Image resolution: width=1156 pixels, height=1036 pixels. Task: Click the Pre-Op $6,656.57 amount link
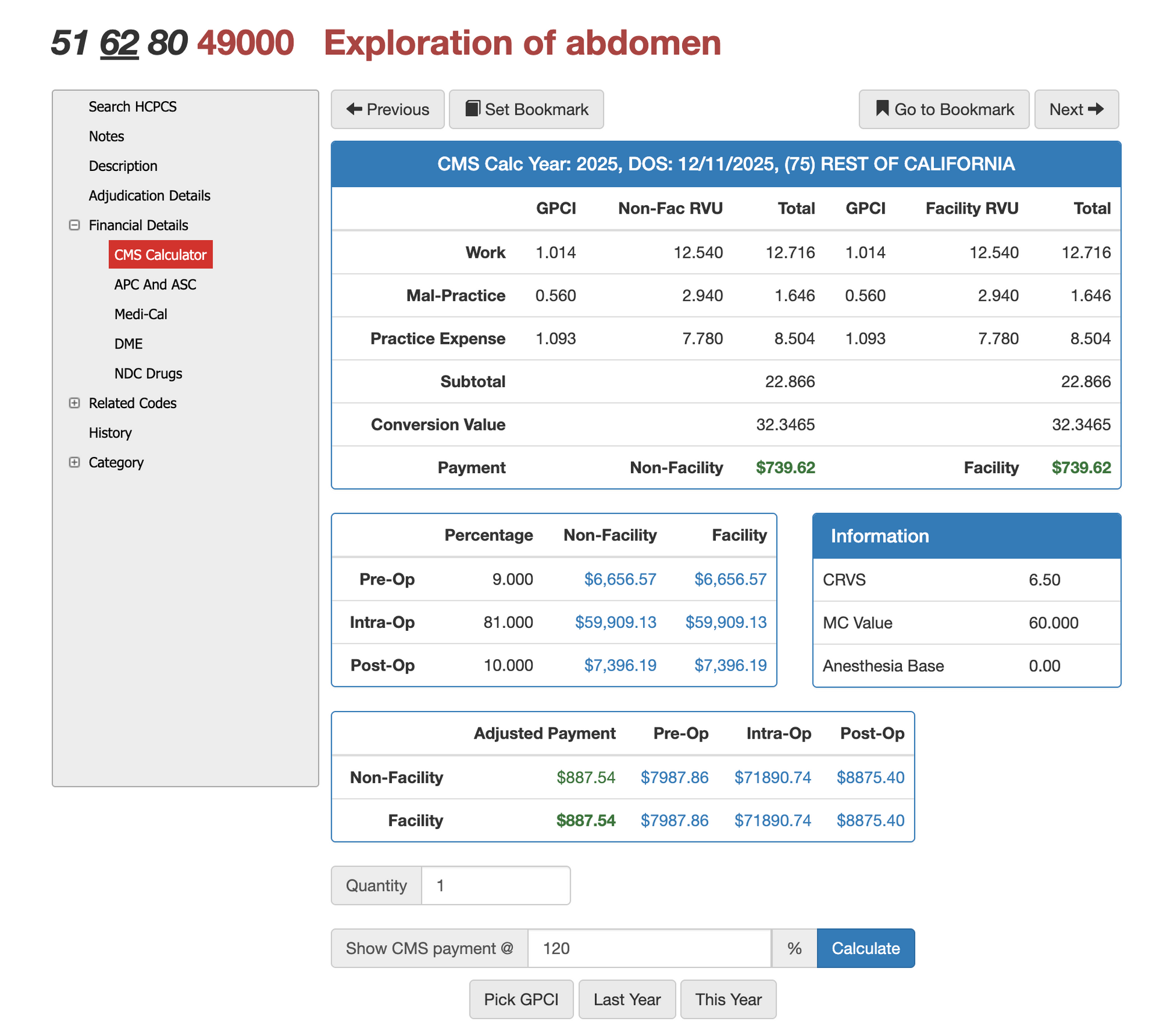click(x=620, y=579)
